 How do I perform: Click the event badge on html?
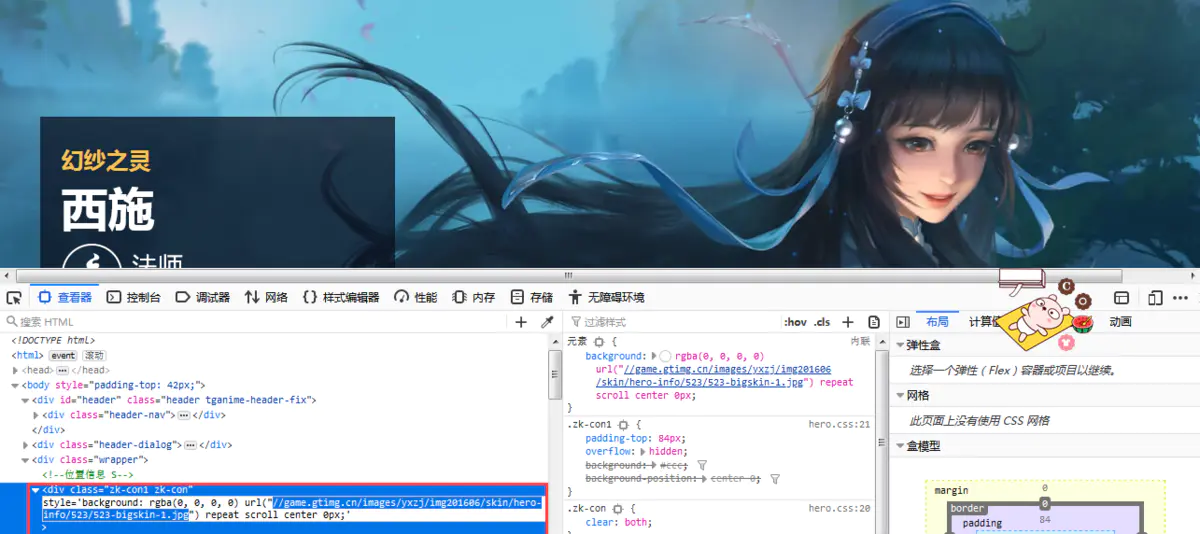point(63,355)
